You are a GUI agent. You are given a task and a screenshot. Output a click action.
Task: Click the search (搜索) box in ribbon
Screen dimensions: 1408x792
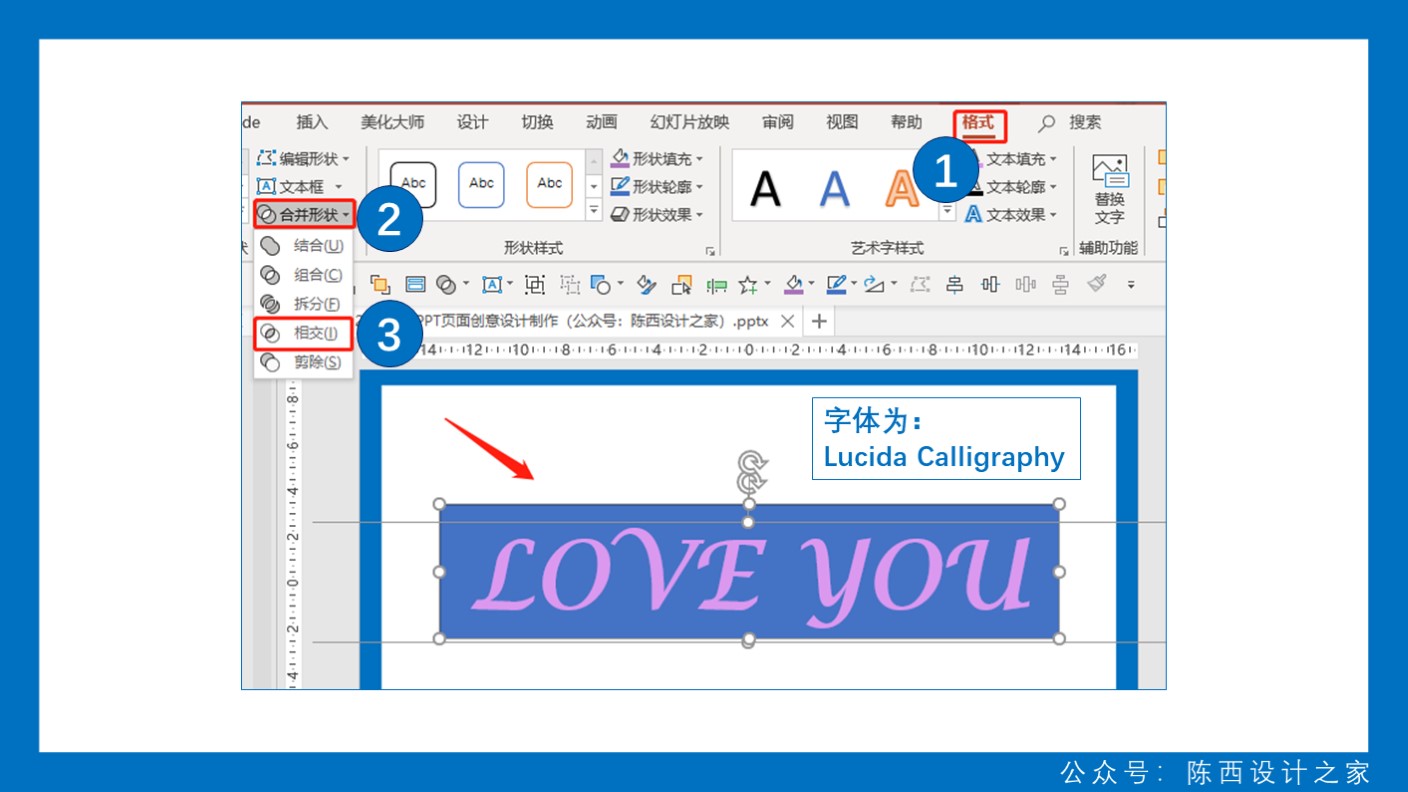click(1085, 122)
